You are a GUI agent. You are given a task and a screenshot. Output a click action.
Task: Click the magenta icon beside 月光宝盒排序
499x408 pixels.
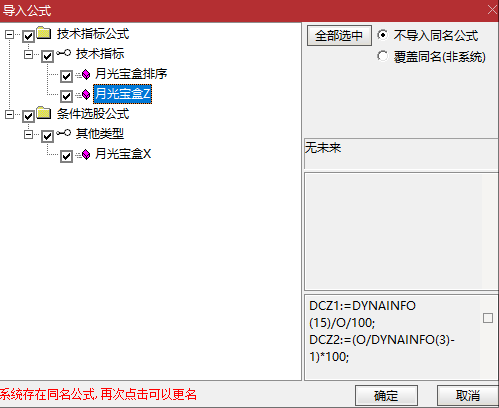[x=86, y=74]
